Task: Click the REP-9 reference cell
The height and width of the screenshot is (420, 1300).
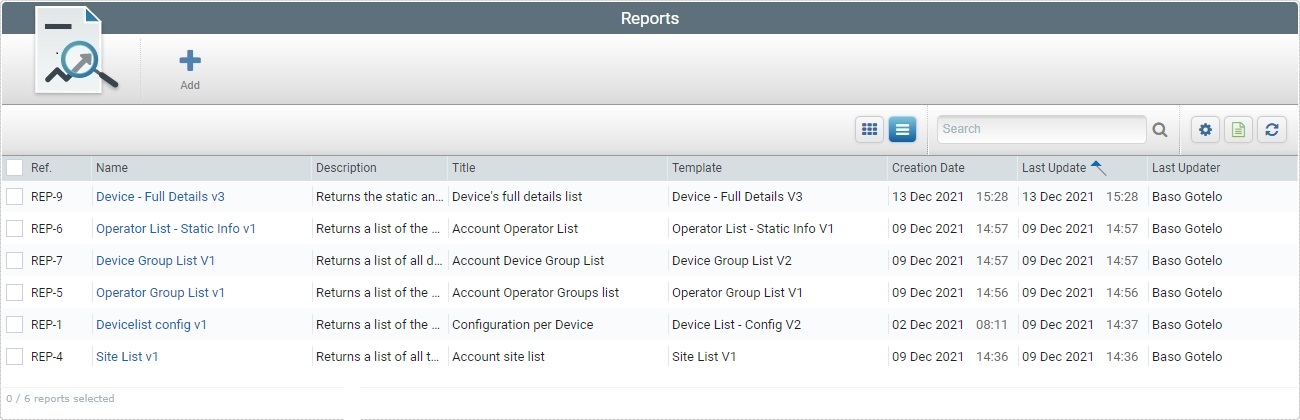Action: 47,197
